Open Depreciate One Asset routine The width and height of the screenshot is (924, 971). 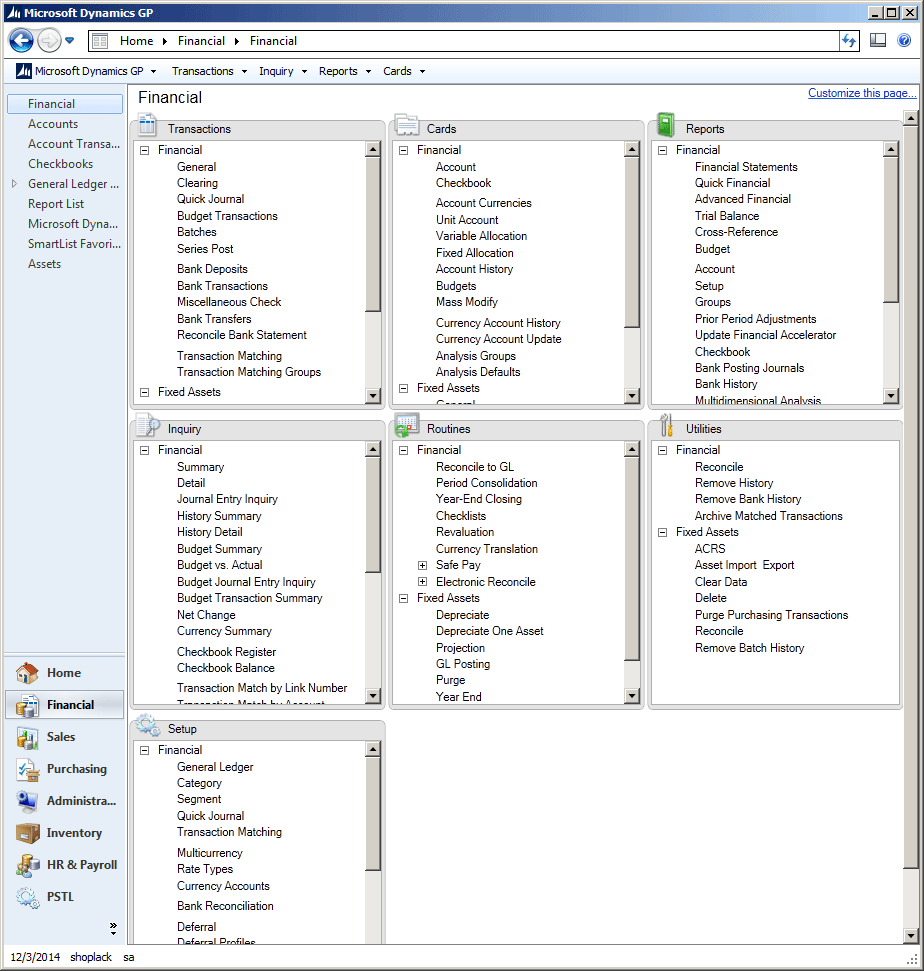(x=489, y=631)
